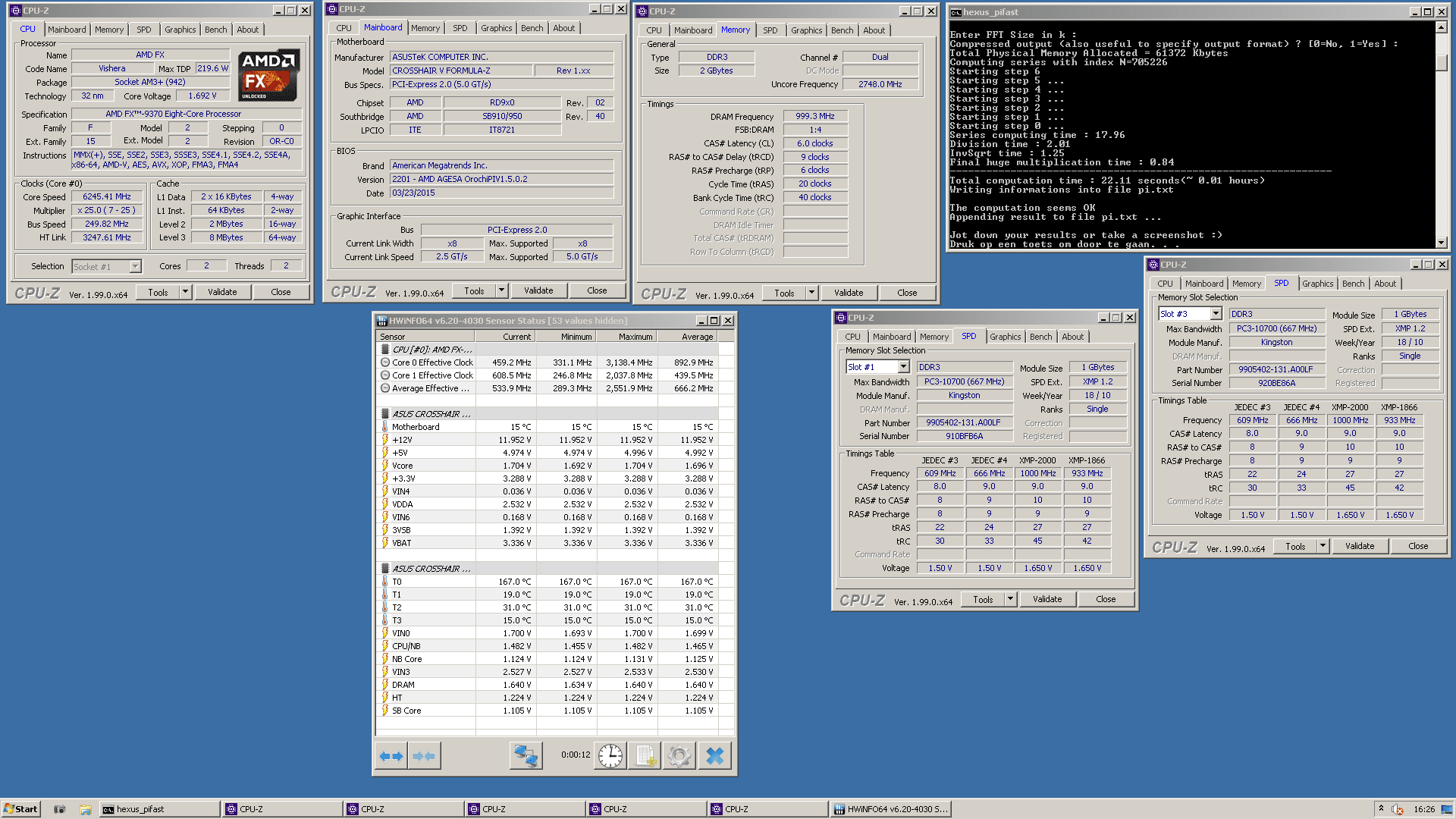Click the console scrollbar thumb
This screenshot has width=1456, height=819.
tap(1441, 63)
